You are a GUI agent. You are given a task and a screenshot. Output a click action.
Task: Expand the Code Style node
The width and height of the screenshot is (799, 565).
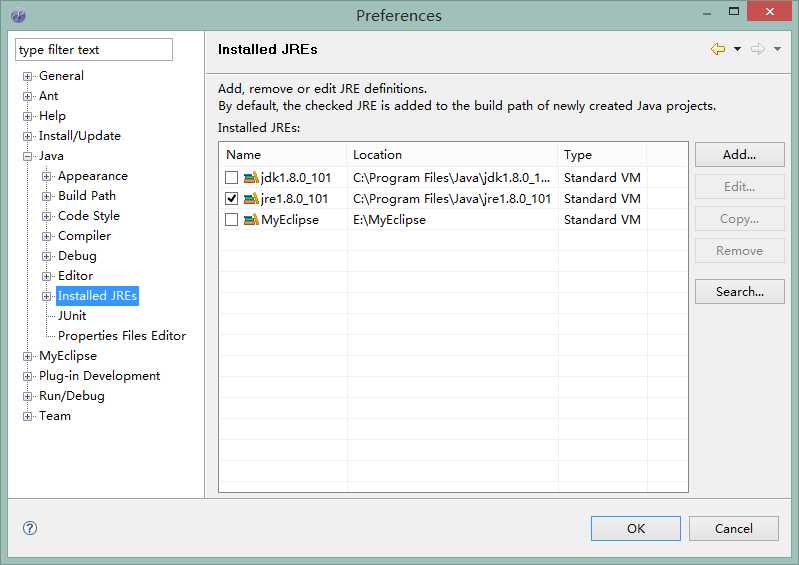pos(46,217)
